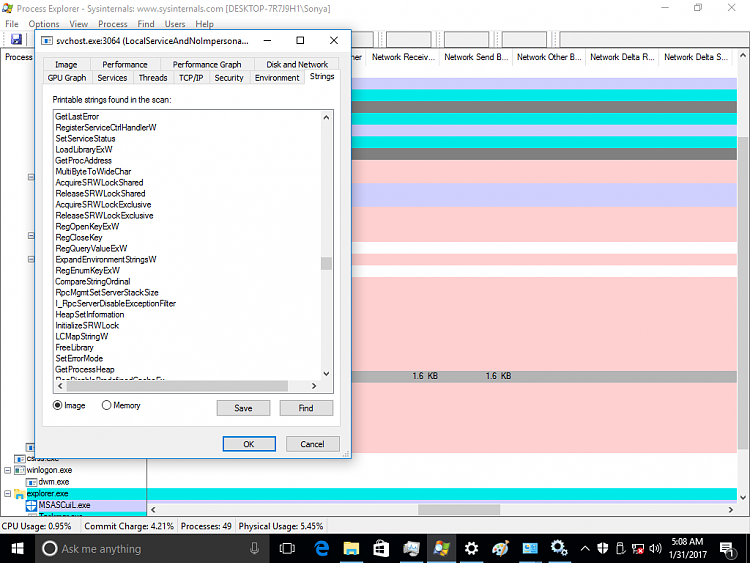Click the Network Delta R... column header

622,57
